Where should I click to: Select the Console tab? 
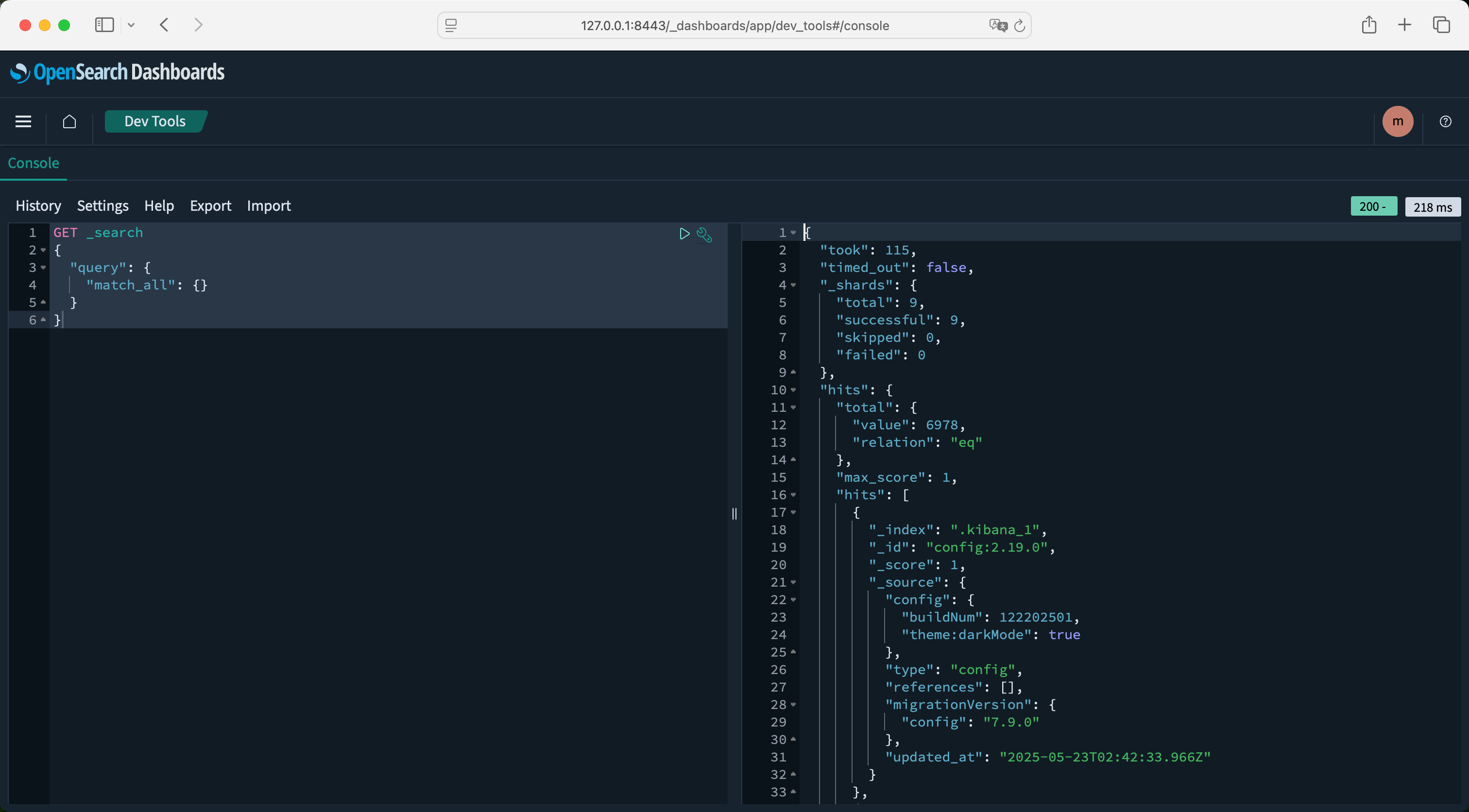[x=34, y=163]
